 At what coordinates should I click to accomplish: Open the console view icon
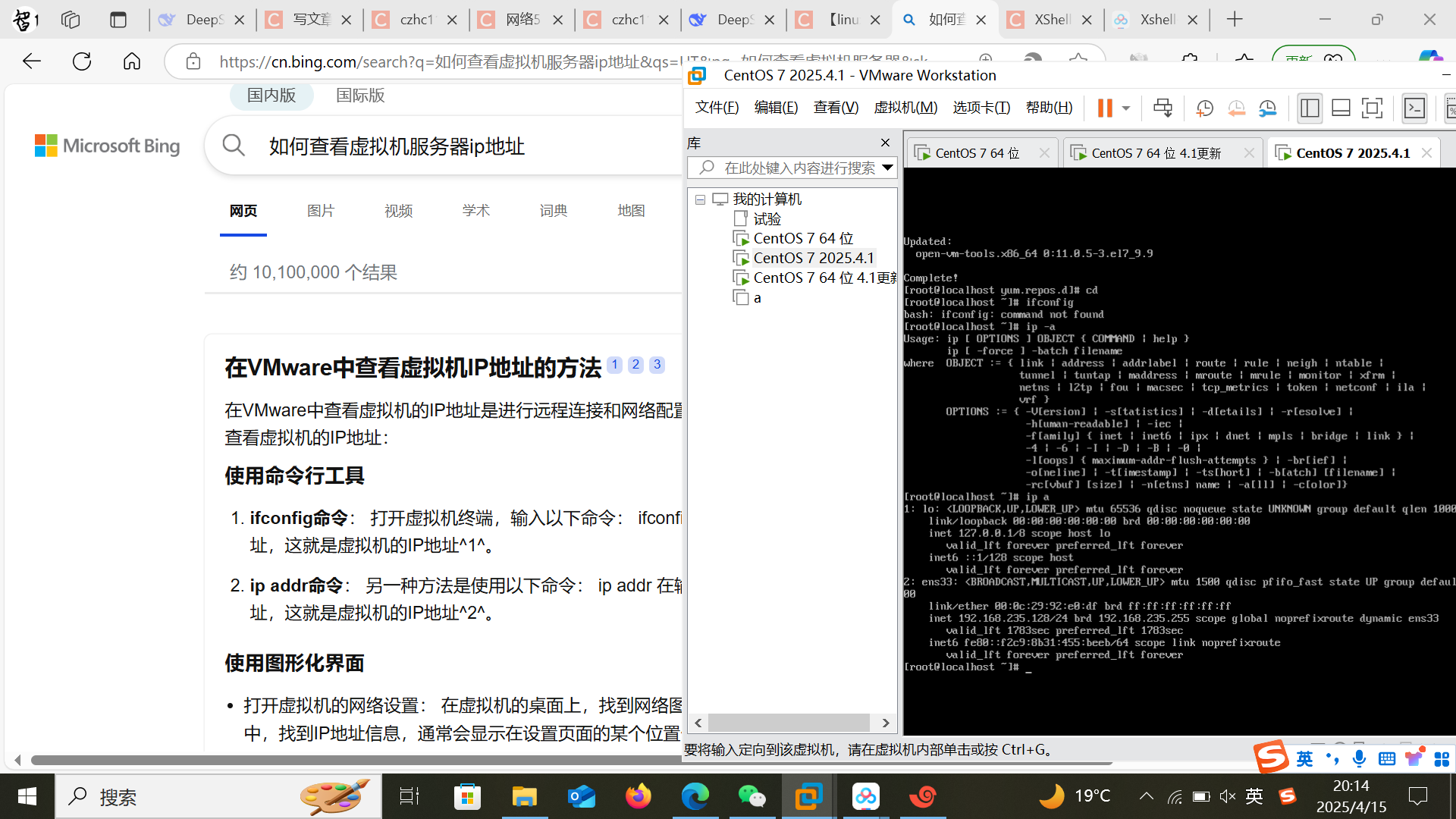[1415, 108]
